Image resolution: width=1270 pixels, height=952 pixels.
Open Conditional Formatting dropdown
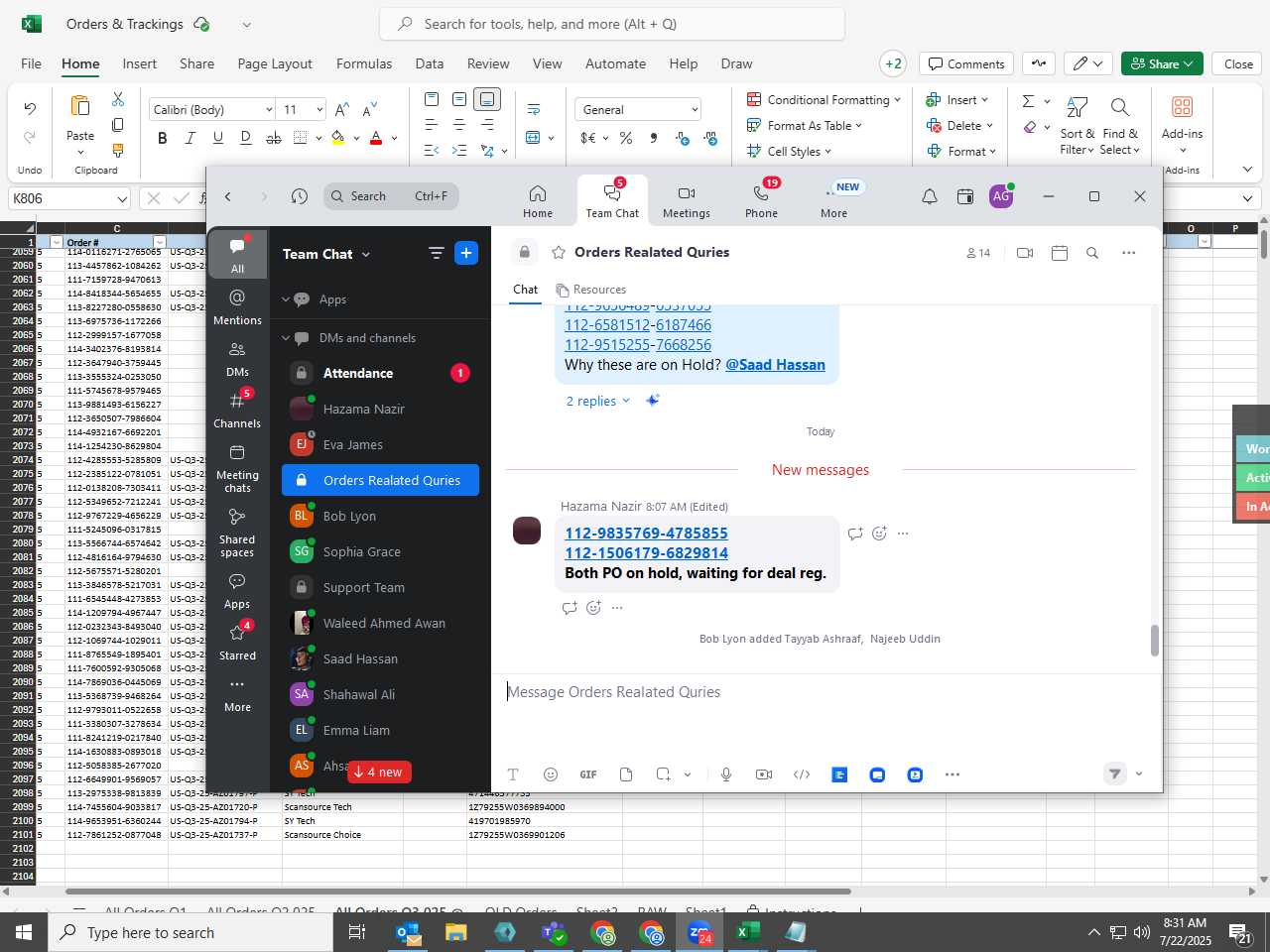pyautogui.click(x=823, y=99)
